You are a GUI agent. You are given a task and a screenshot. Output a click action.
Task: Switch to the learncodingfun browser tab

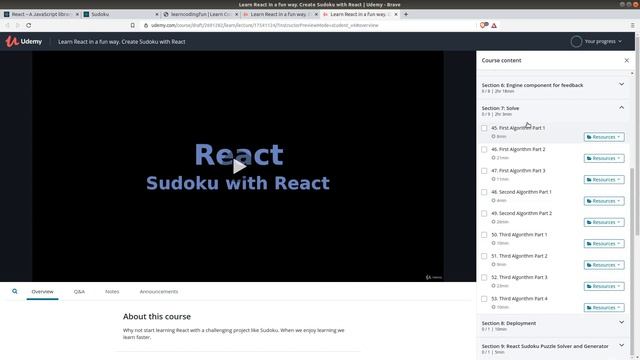coord(200,14)
